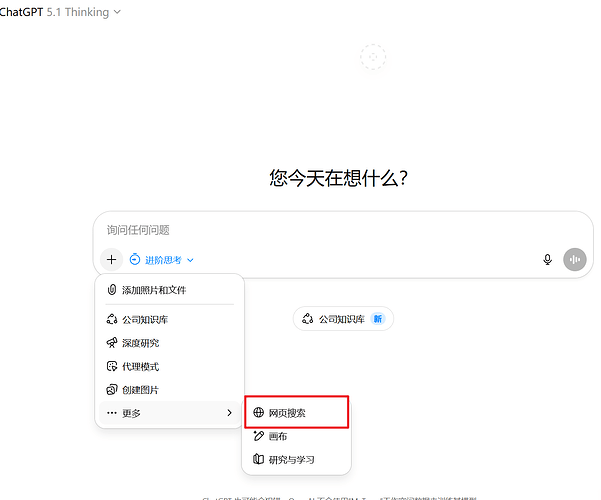Click the three-dots icon beside 更多

[112, 413]
